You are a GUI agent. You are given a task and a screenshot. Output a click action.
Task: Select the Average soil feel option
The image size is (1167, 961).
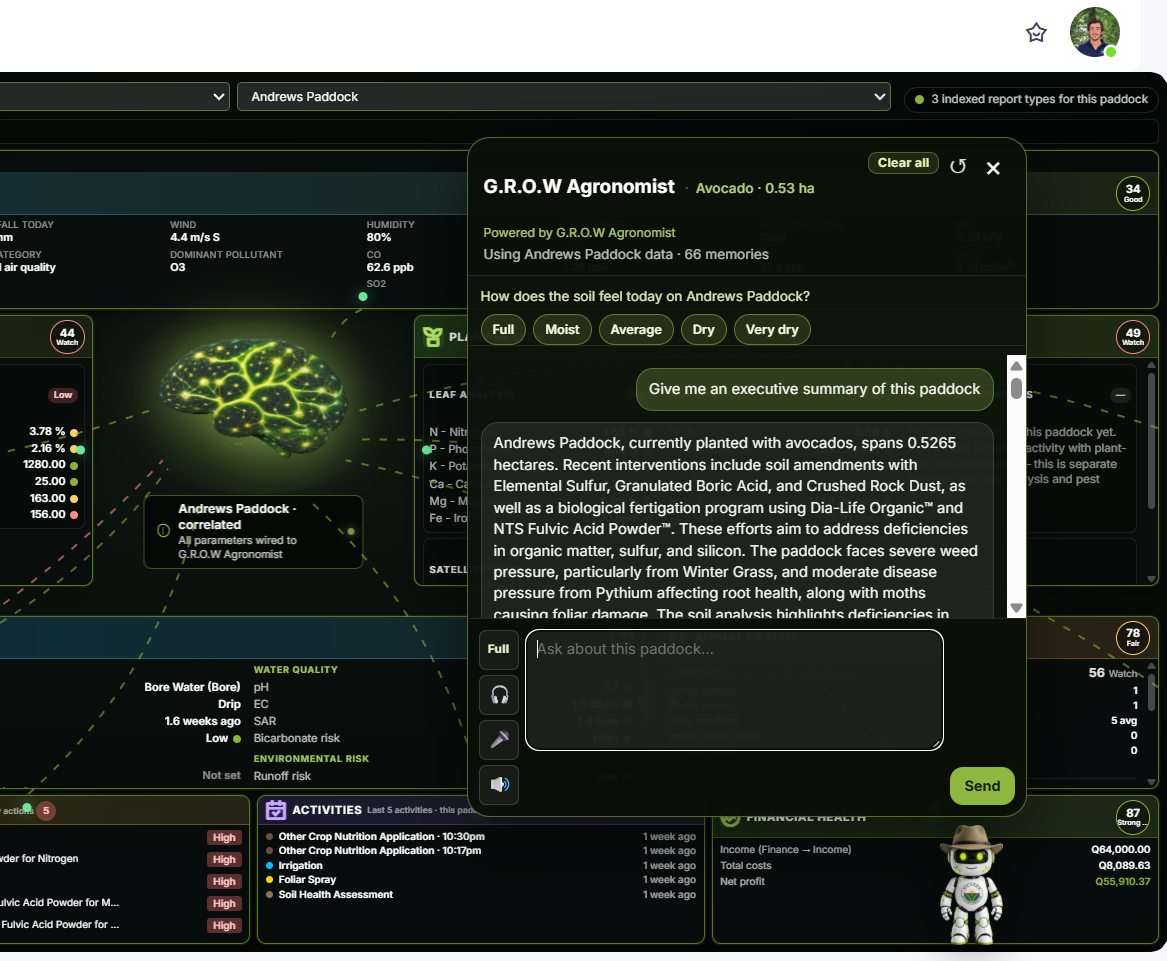pyautogui.click(x=636, y=330)
